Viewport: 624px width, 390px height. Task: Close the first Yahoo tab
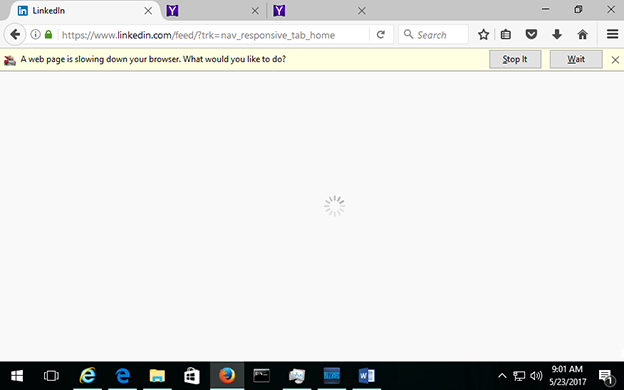coord(255,11)
